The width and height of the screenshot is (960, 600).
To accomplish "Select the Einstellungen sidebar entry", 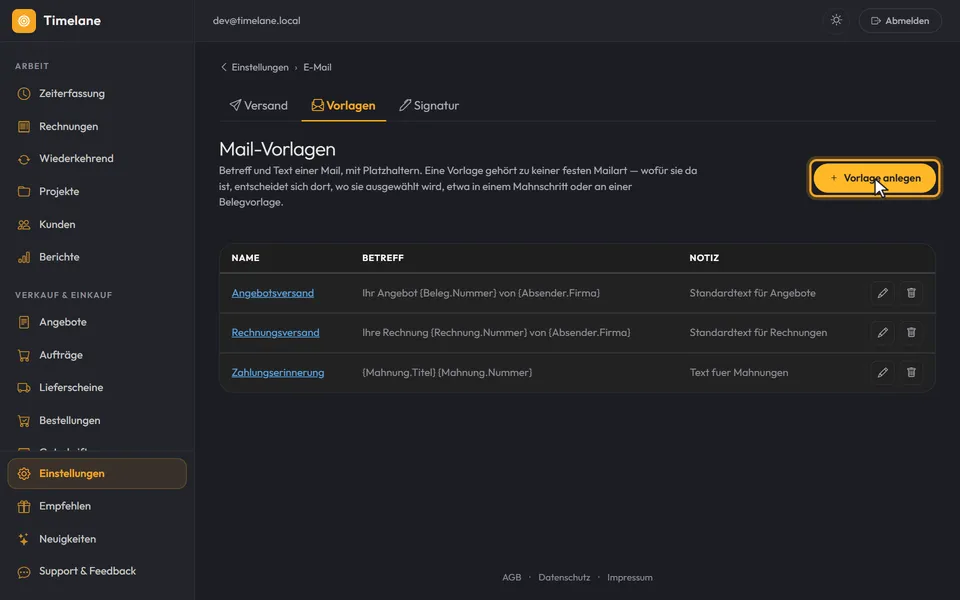I will click(x=97, y=473).
